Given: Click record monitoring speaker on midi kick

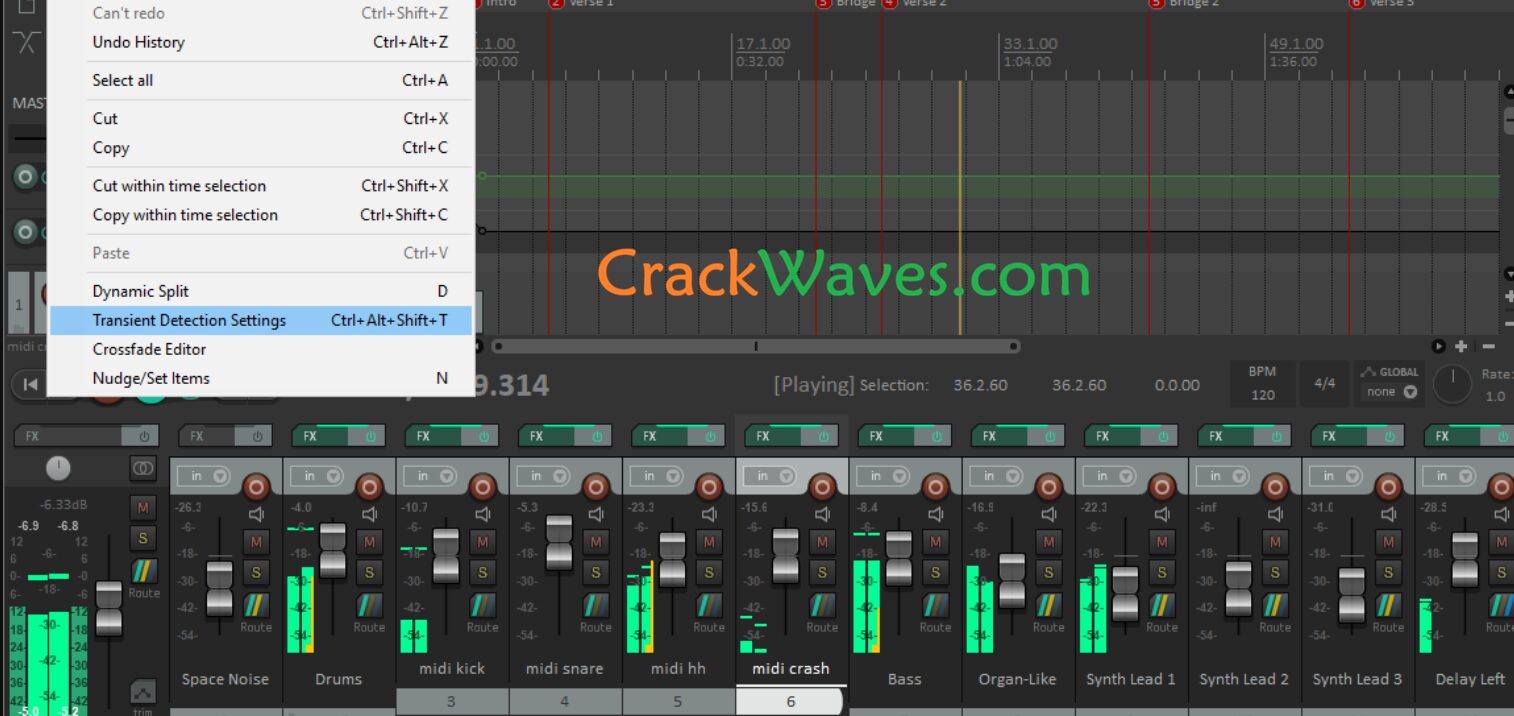Looking at the screenshot, I should [x=483, y=514].
